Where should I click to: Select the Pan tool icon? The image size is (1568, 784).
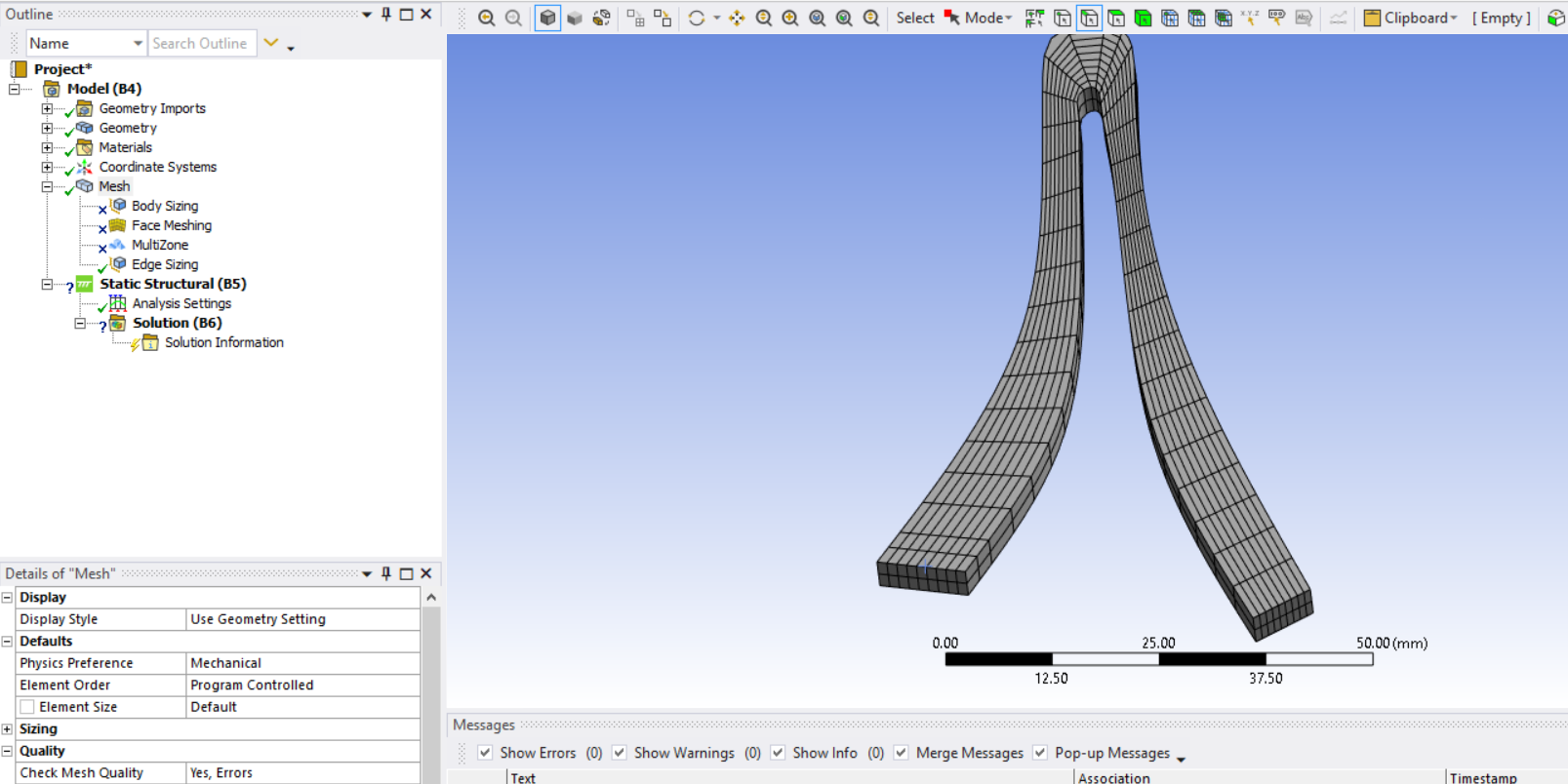pos(737,18)
